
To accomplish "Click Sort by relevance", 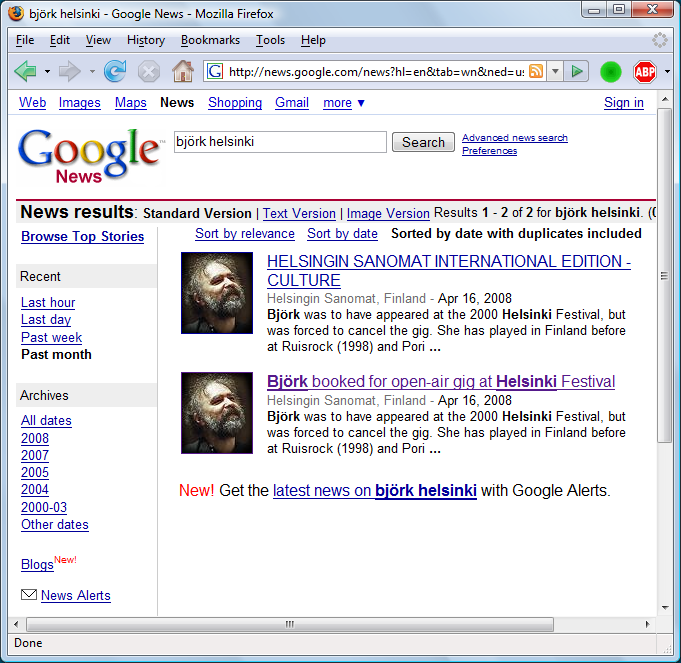I will pos(245,234).
